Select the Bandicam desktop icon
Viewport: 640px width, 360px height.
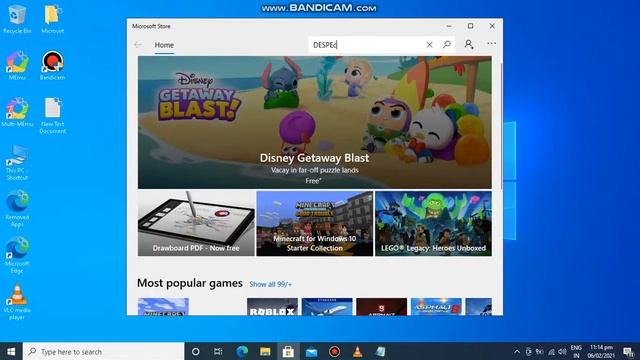click(x=52, y=65)
